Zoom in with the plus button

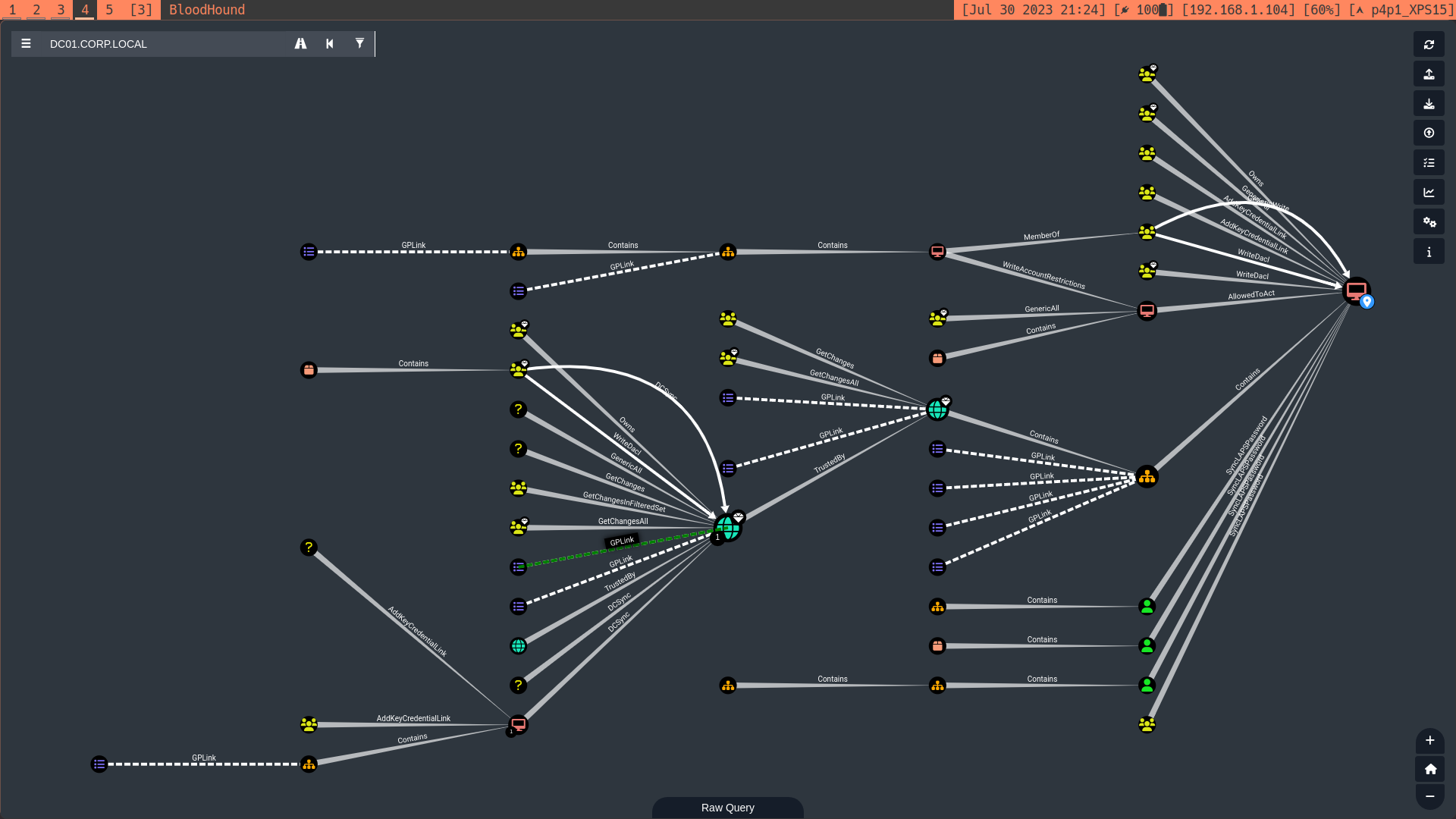point(1429,741)
